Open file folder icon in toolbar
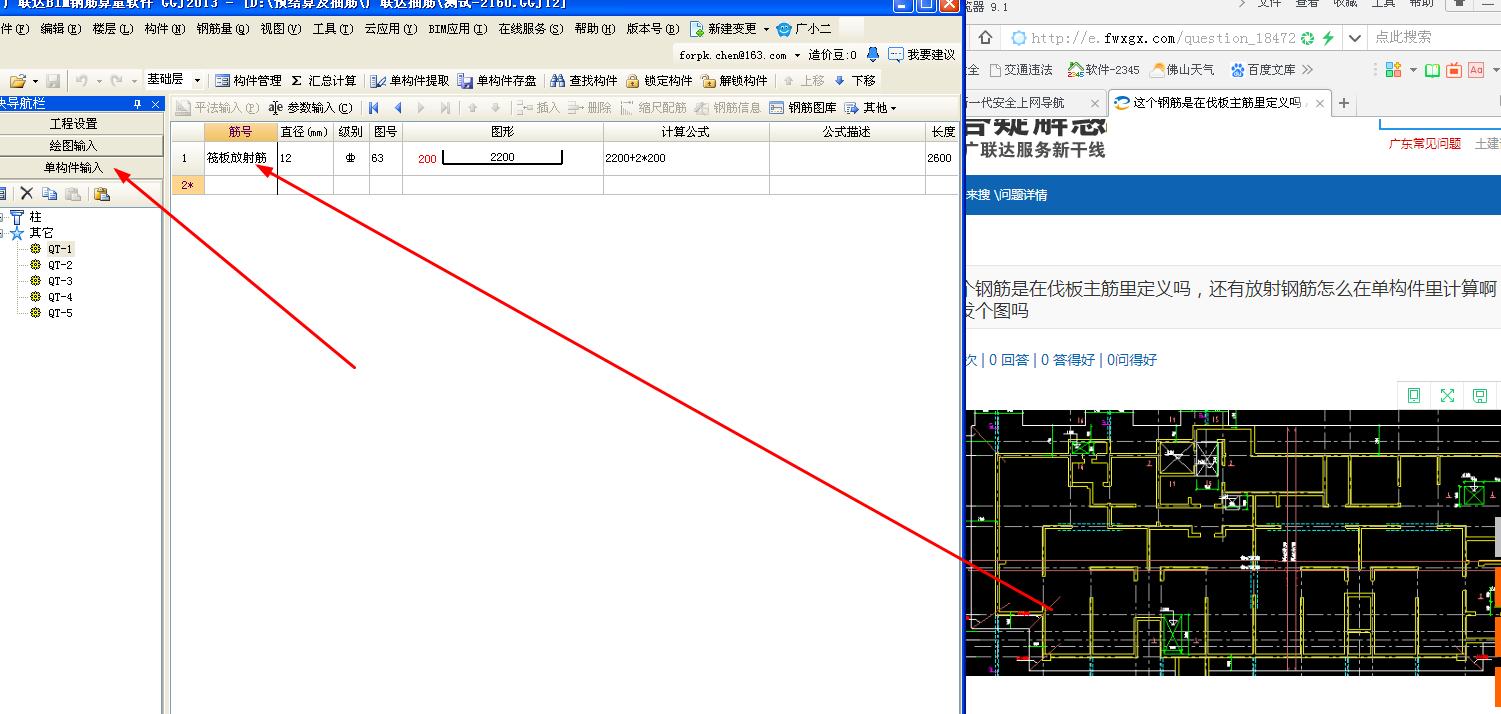The height and width of the screenshot is (714, 1501). pyautogui.click(x=17, y=80)
